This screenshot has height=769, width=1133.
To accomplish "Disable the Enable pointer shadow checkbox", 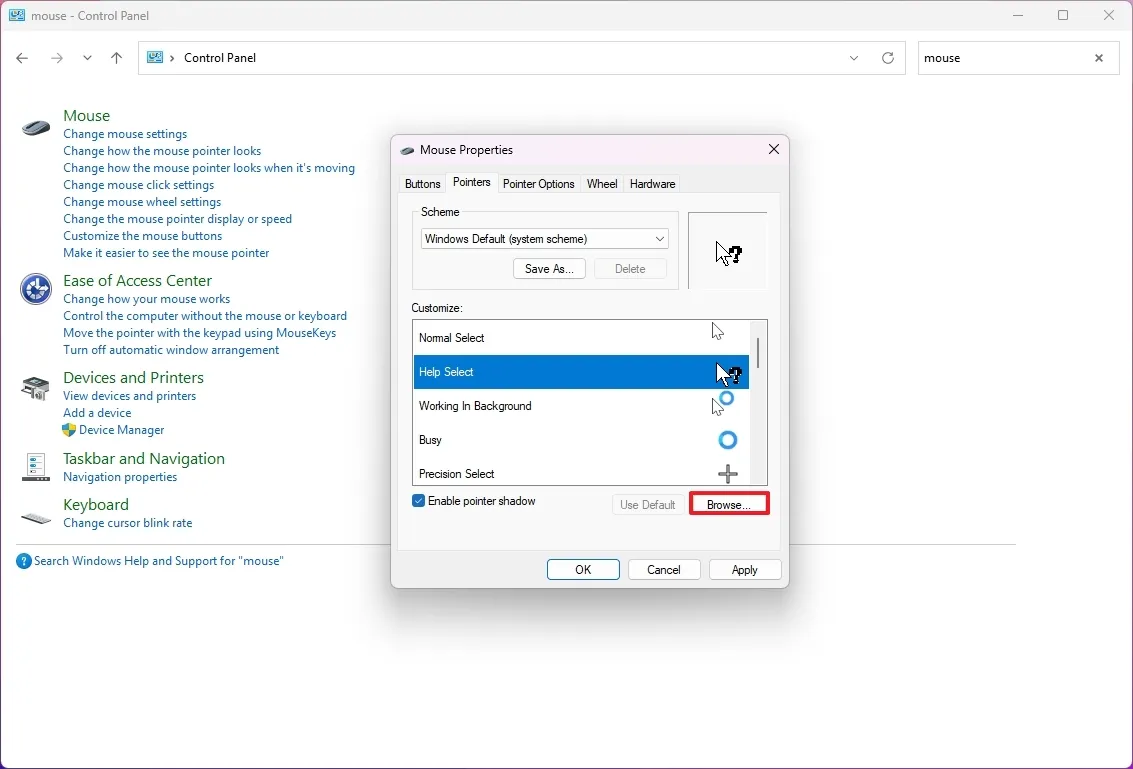I will tap(418, 500).
